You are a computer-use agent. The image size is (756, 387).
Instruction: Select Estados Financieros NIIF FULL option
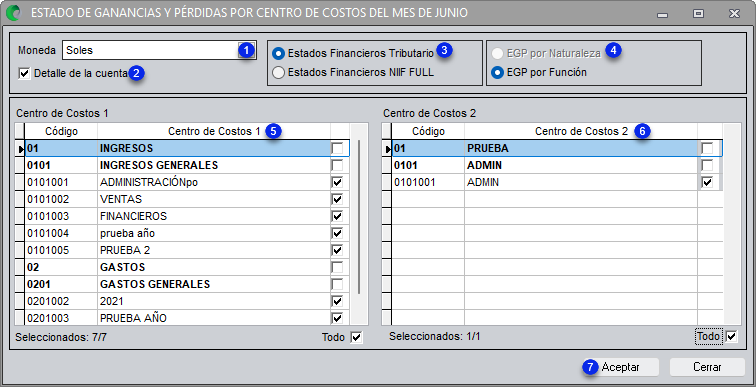point(278,73)
